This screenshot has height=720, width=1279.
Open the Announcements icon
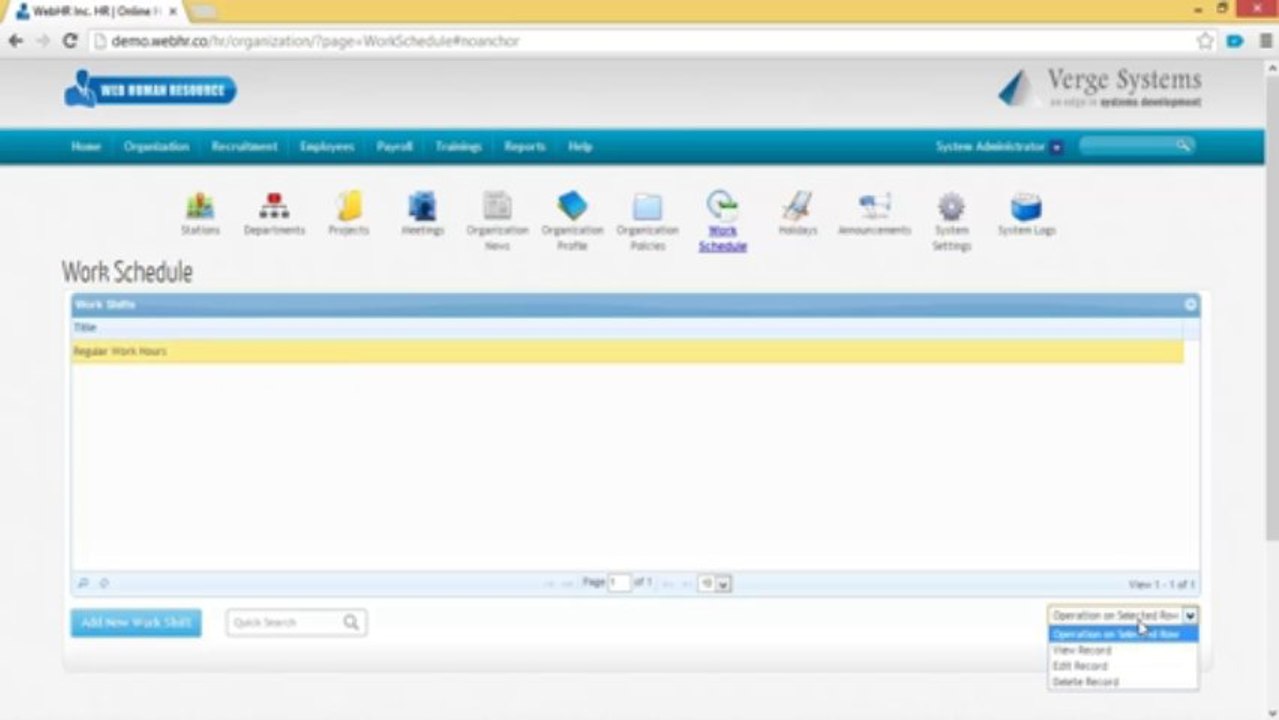pos(874,206)
